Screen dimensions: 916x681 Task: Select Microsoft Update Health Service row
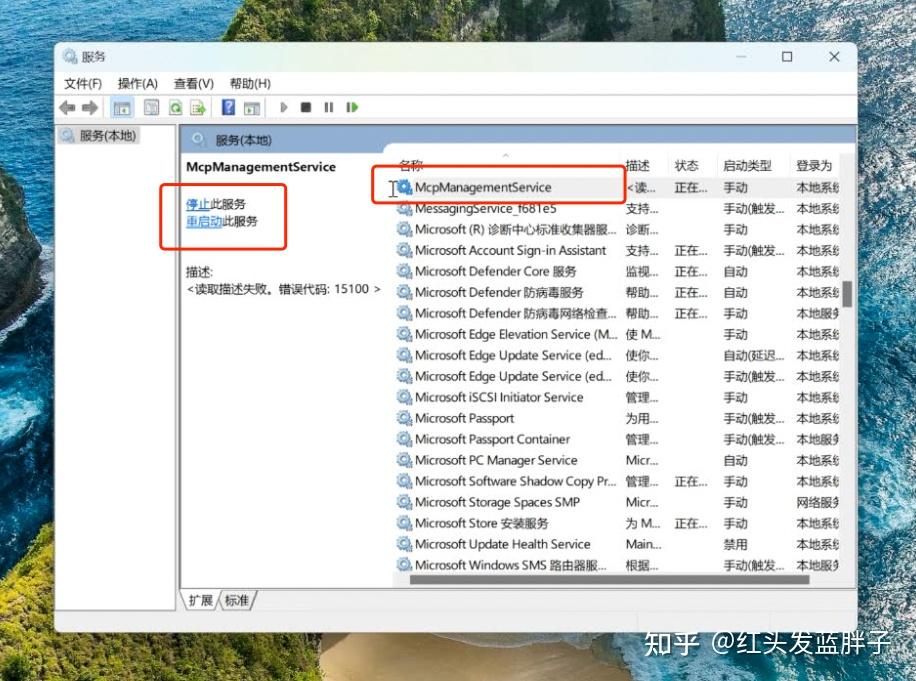pyautogui.click(x=616, y=544)
